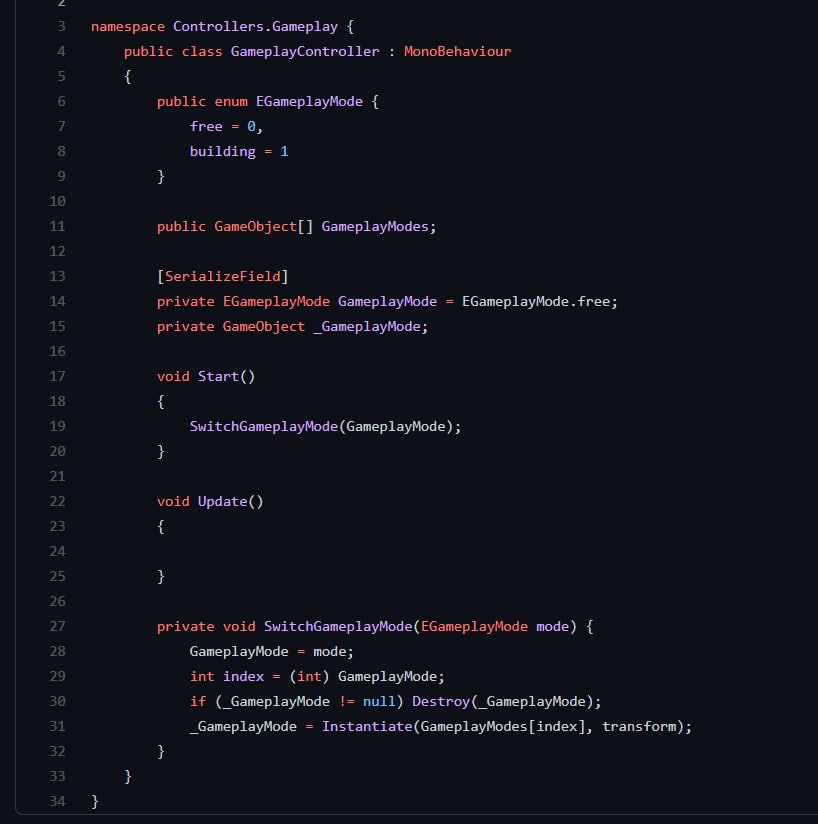Image resolution: width=818 pixels, height=824 pixels.
Task: Click line number 4
Action: [x=61, y=52]
